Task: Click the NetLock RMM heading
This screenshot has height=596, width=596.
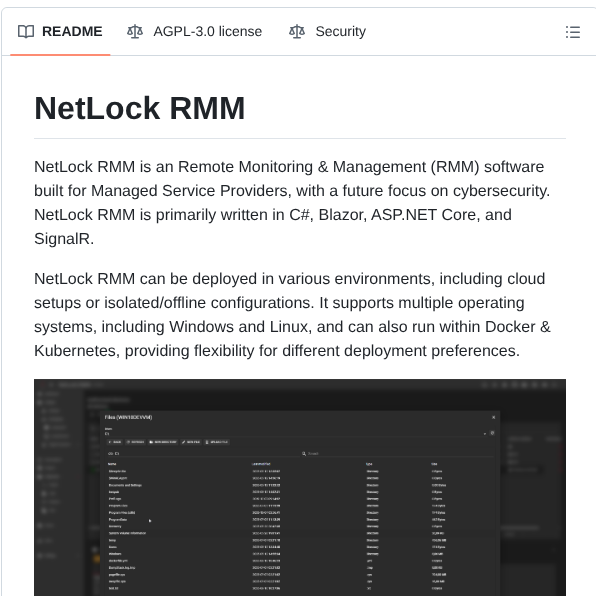Action: coord(139,108)
